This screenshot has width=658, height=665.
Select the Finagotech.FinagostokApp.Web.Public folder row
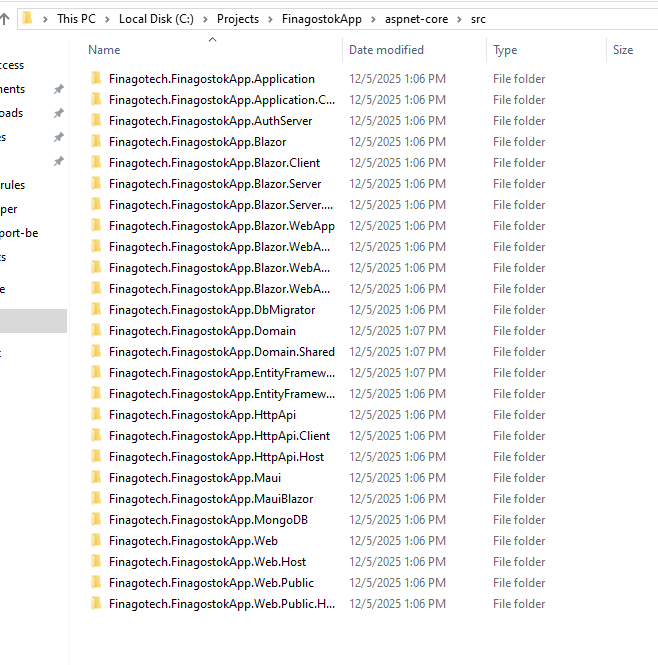[211, 583]
